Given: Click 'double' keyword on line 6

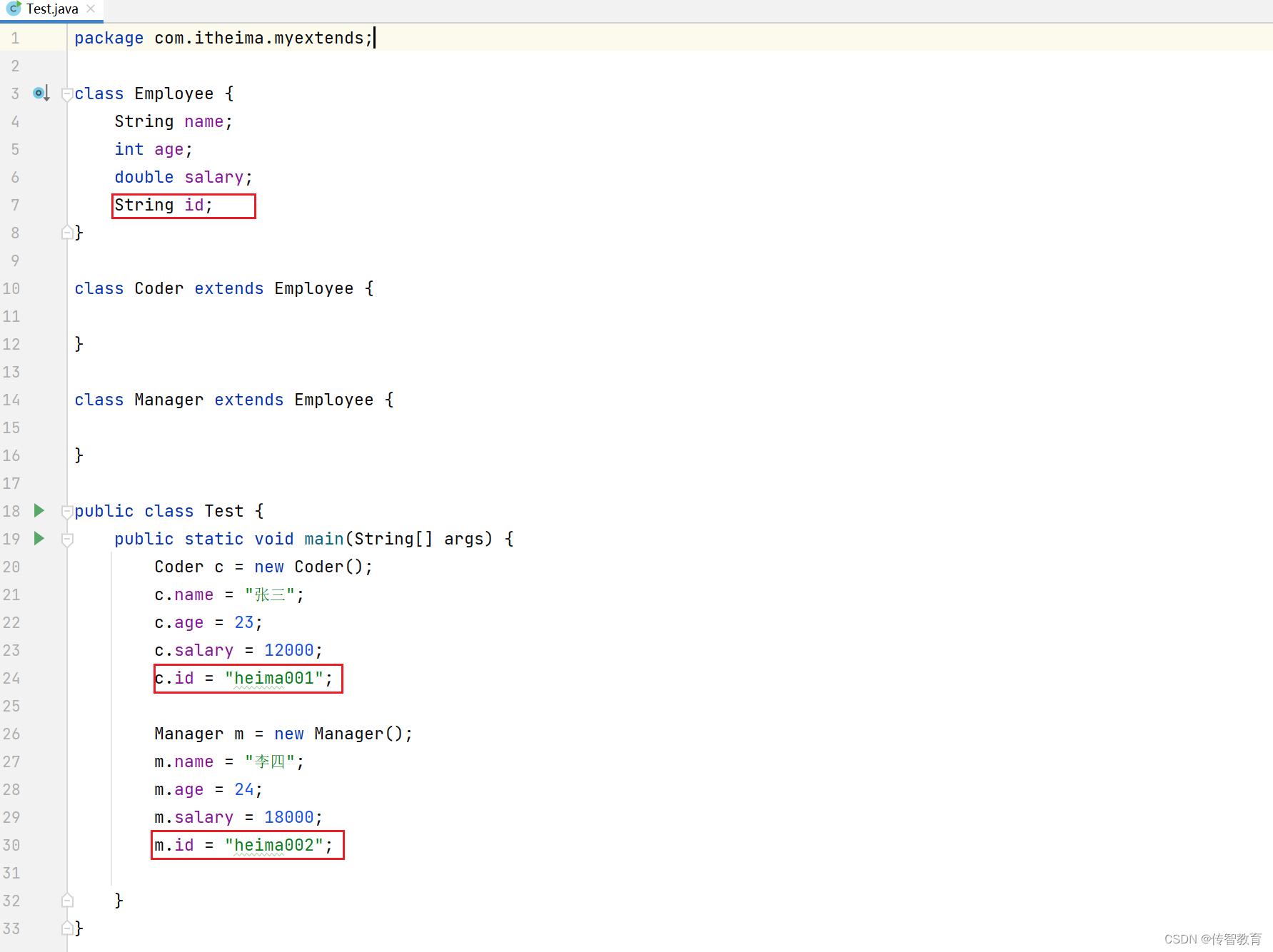Looking at the screenshot, I should [144, 177].
